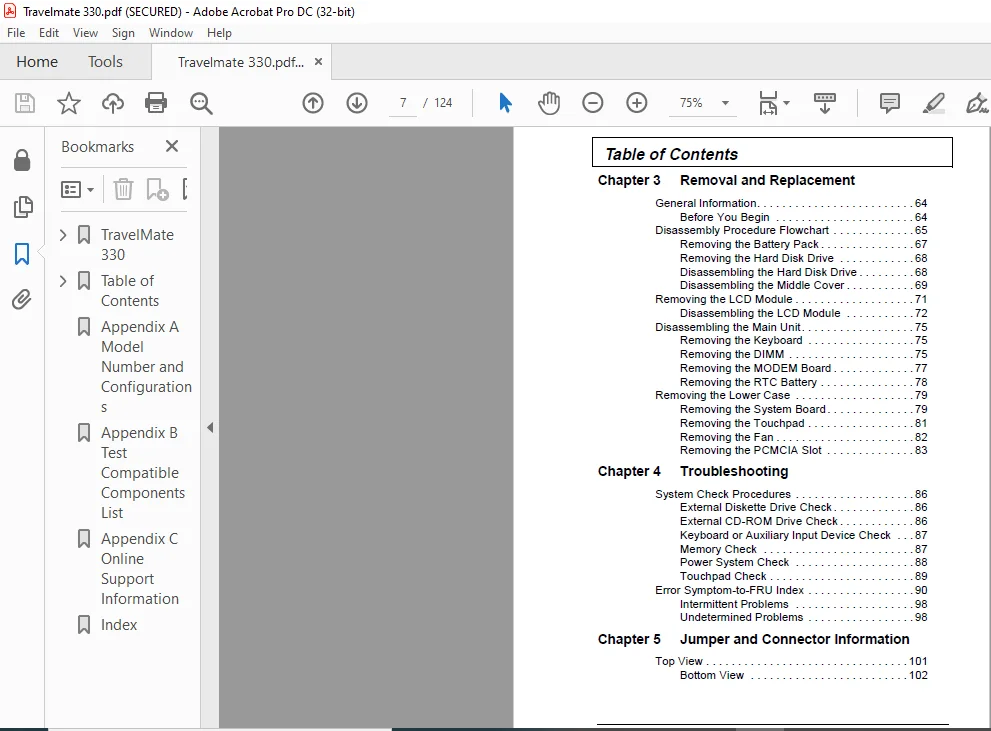Open Appendix A Model Number bookmark
Image resolution: width=991 pixels, height=731 pixels.
[x=146, y=366]
